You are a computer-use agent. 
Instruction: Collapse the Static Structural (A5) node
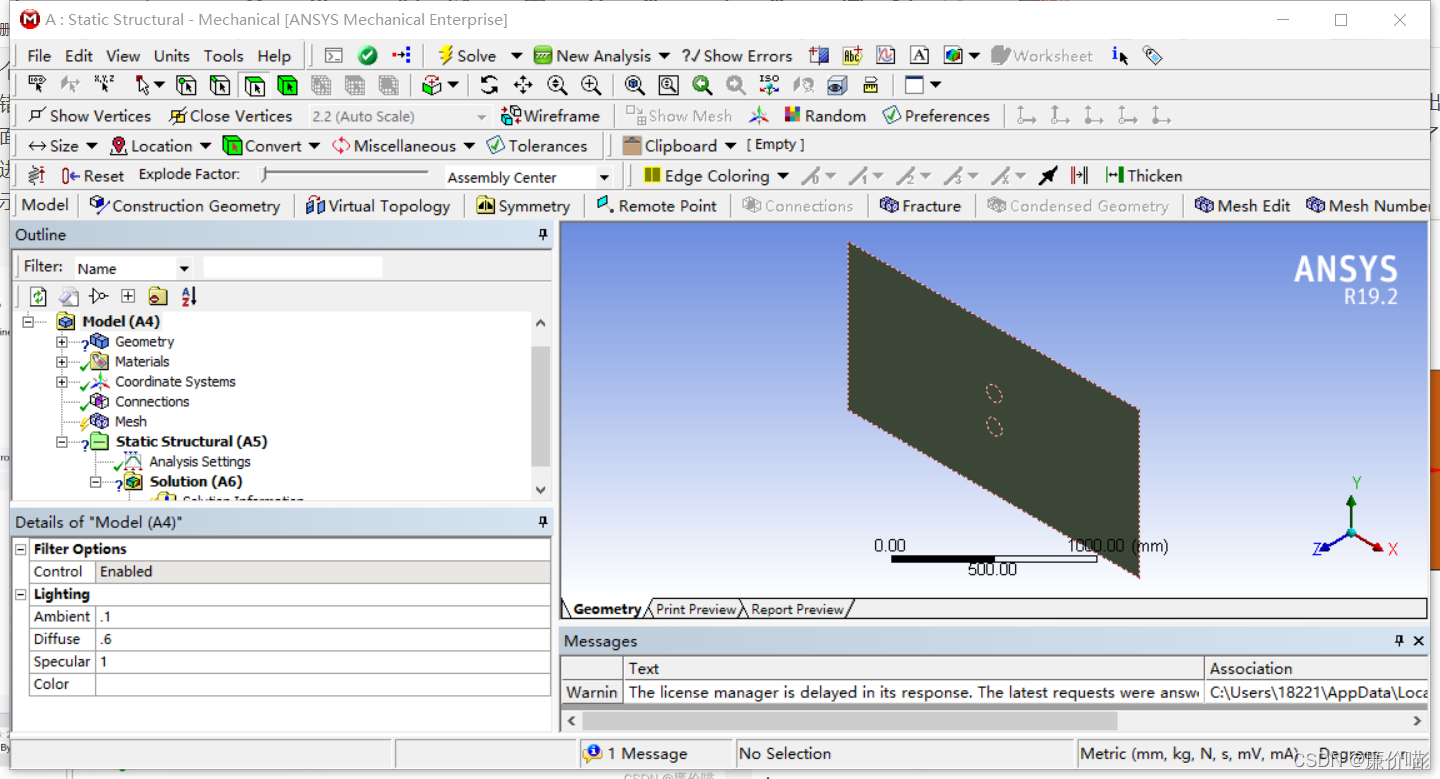pyautogui.click(x=62, y=442)
